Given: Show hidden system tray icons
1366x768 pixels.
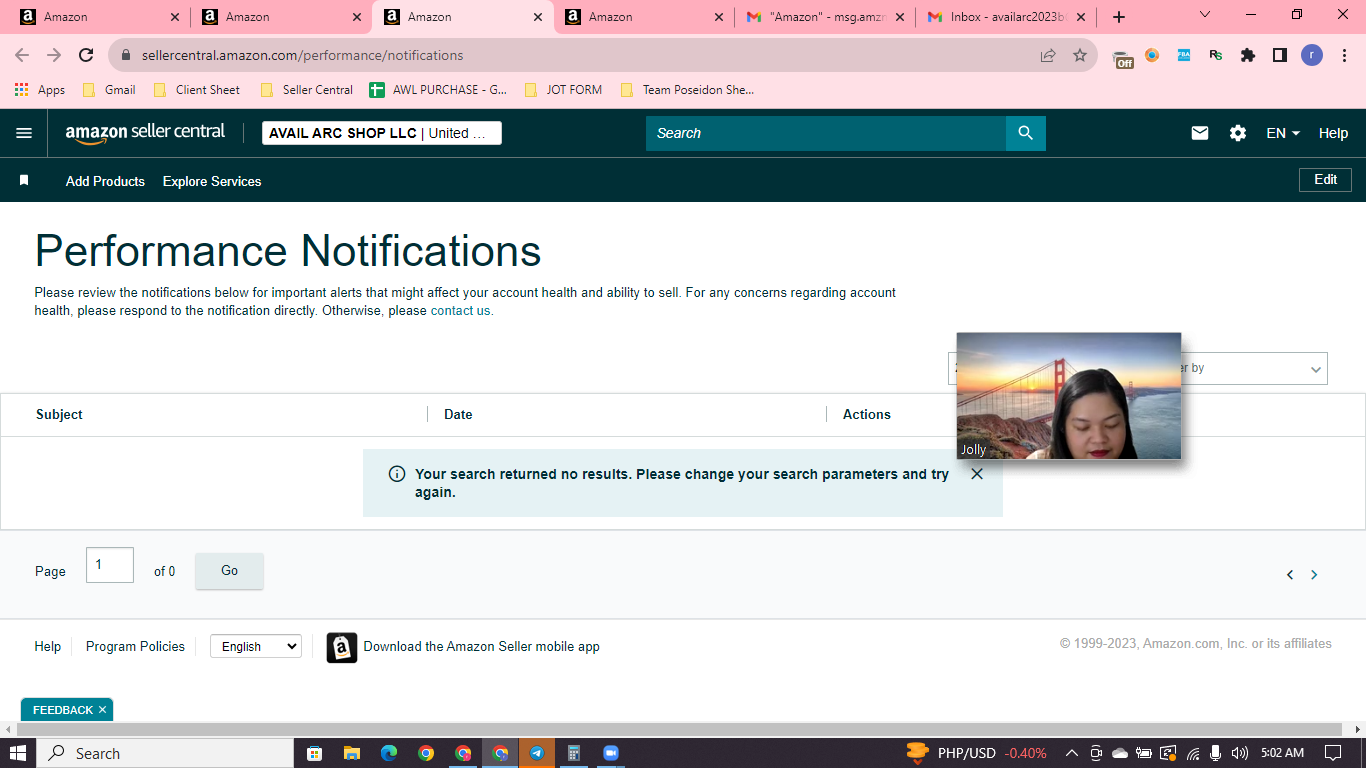Looking at the screenshot, I should coord(1071,753).
